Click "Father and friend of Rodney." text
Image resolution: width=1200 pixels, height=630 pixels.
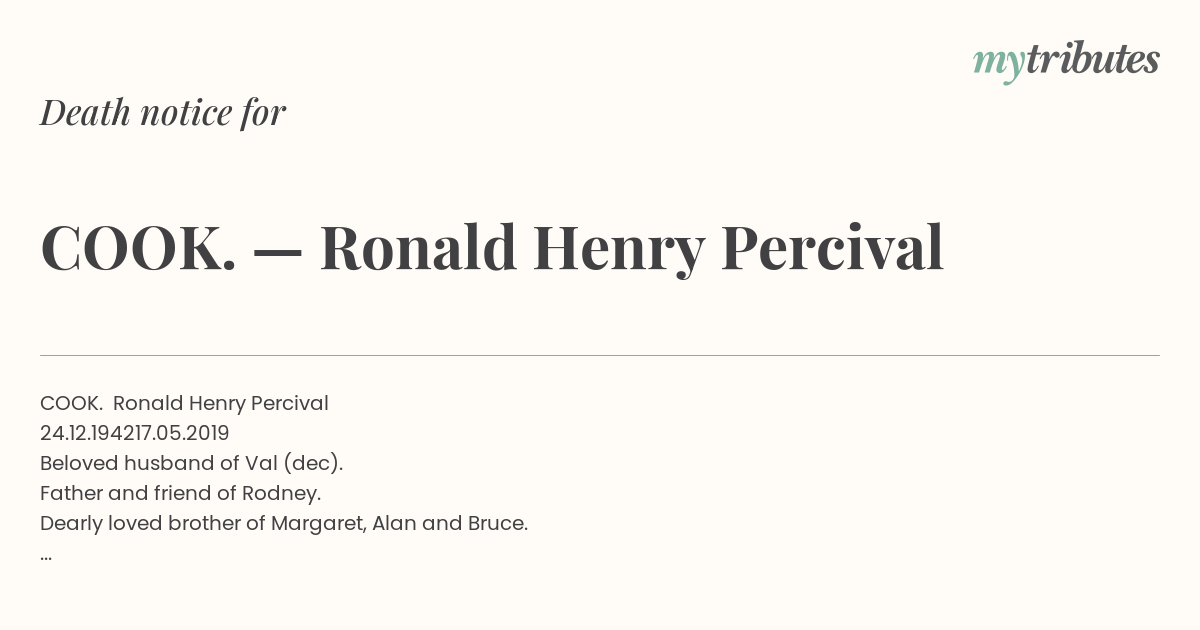181,493
